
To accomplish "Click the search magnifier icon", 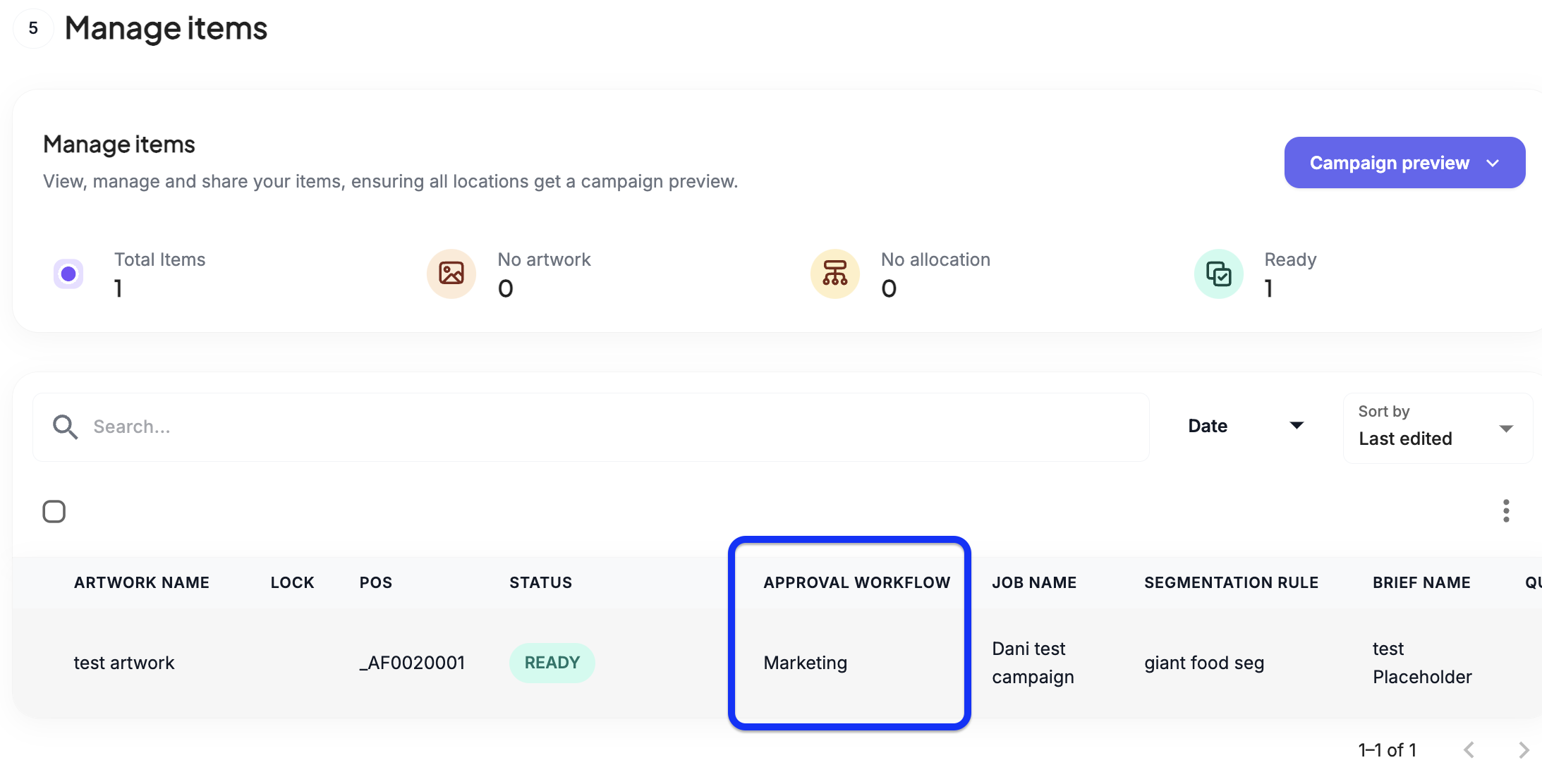I will pyautogui.click(x=65, y=427).
